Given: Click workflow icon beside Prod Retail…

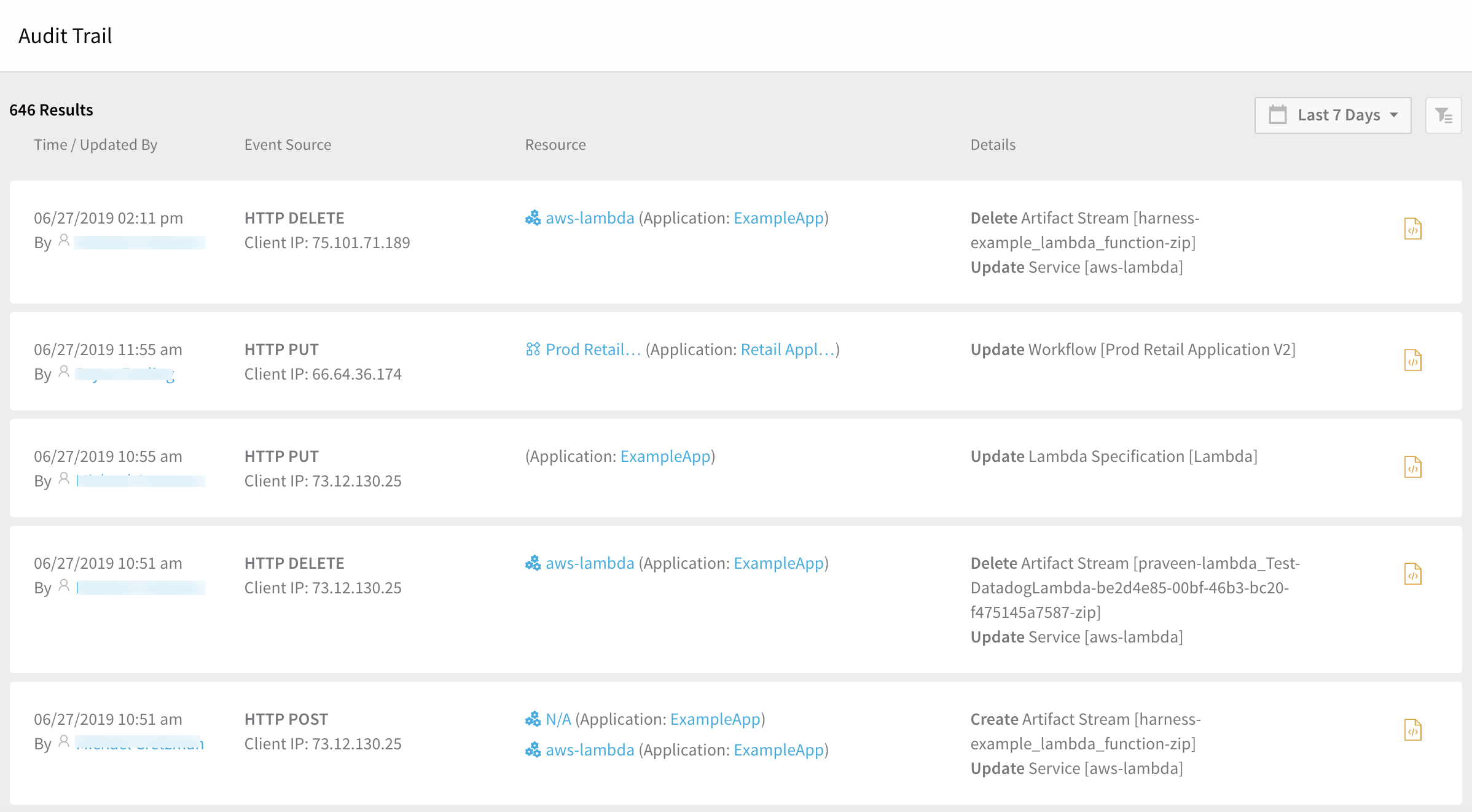Looking at the screenshot, I should [x=533, y=349].
